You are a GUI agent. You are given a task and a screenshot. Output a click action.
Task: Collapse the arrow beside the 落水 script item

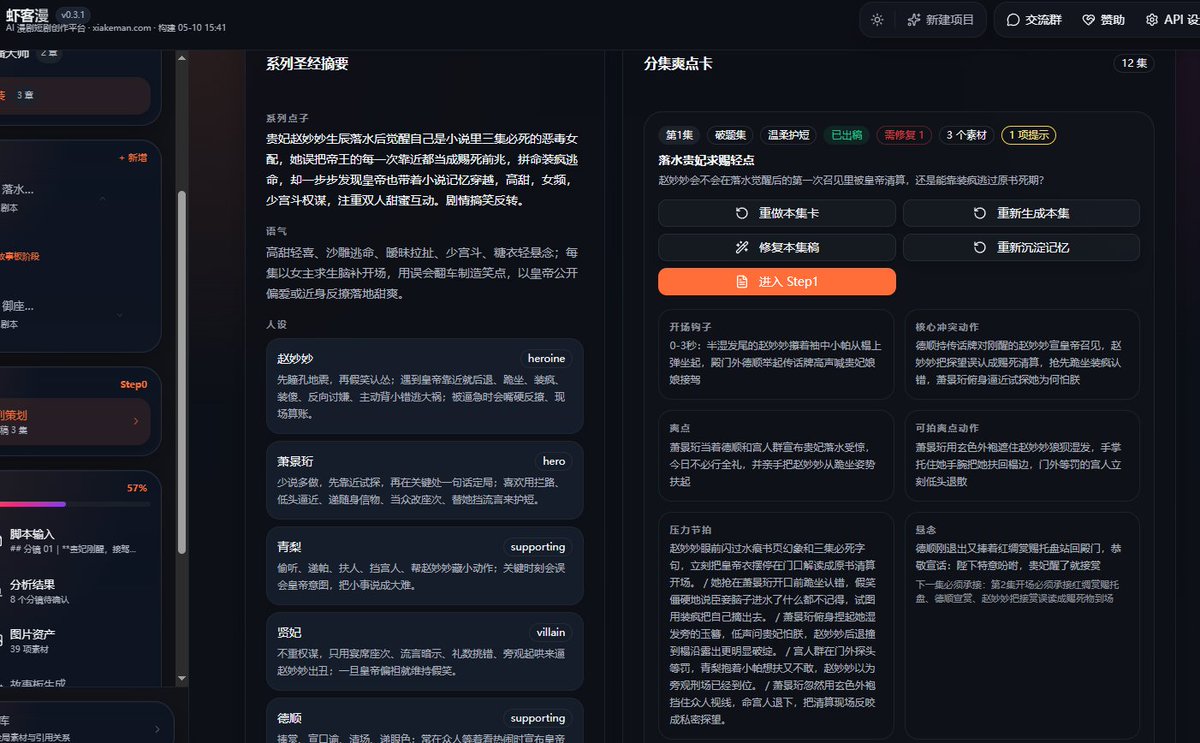(x=103, y=198)
